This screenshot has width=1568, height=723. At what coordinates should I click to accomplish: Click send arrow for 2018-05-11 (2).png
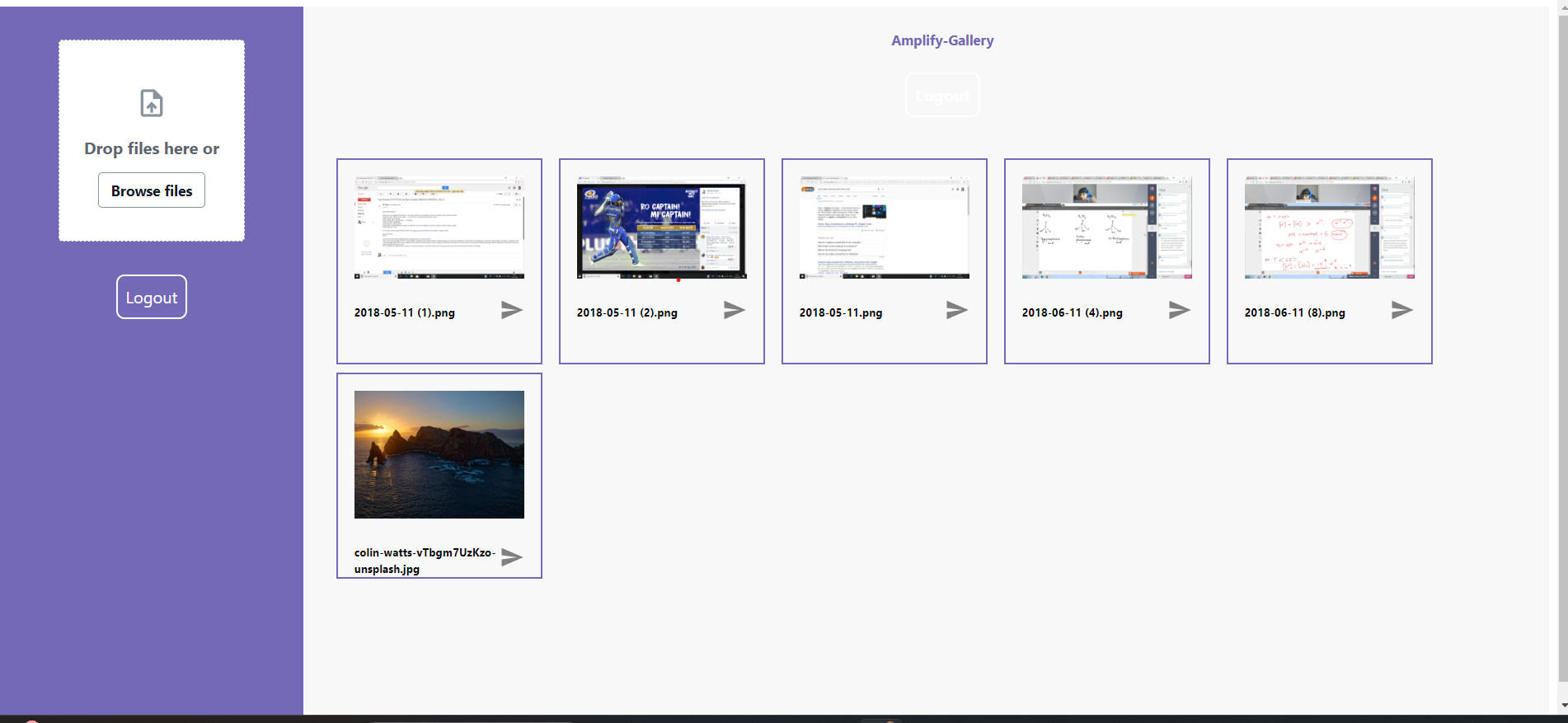coord(735,310)
